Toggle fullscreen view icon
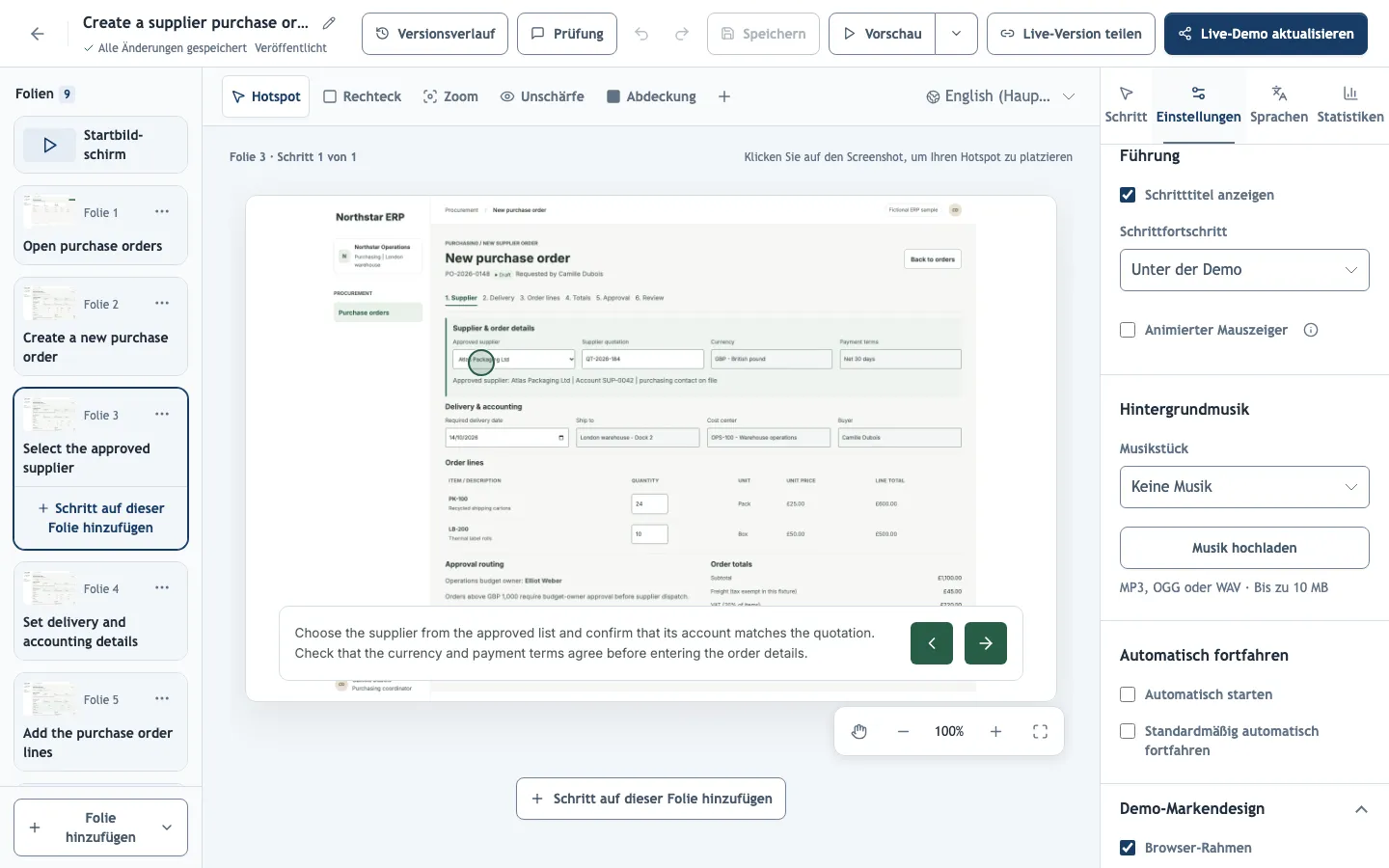The image size is (1389, 868). [x=1040, y=732]
